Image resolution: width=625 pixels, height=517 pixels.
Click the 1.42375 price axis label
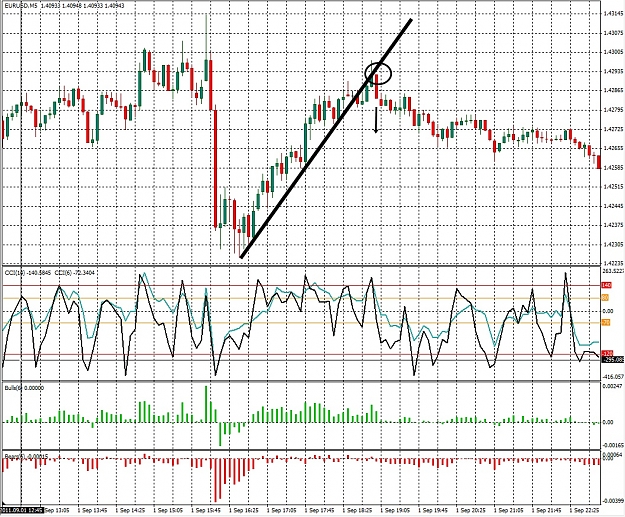[613, 225]
